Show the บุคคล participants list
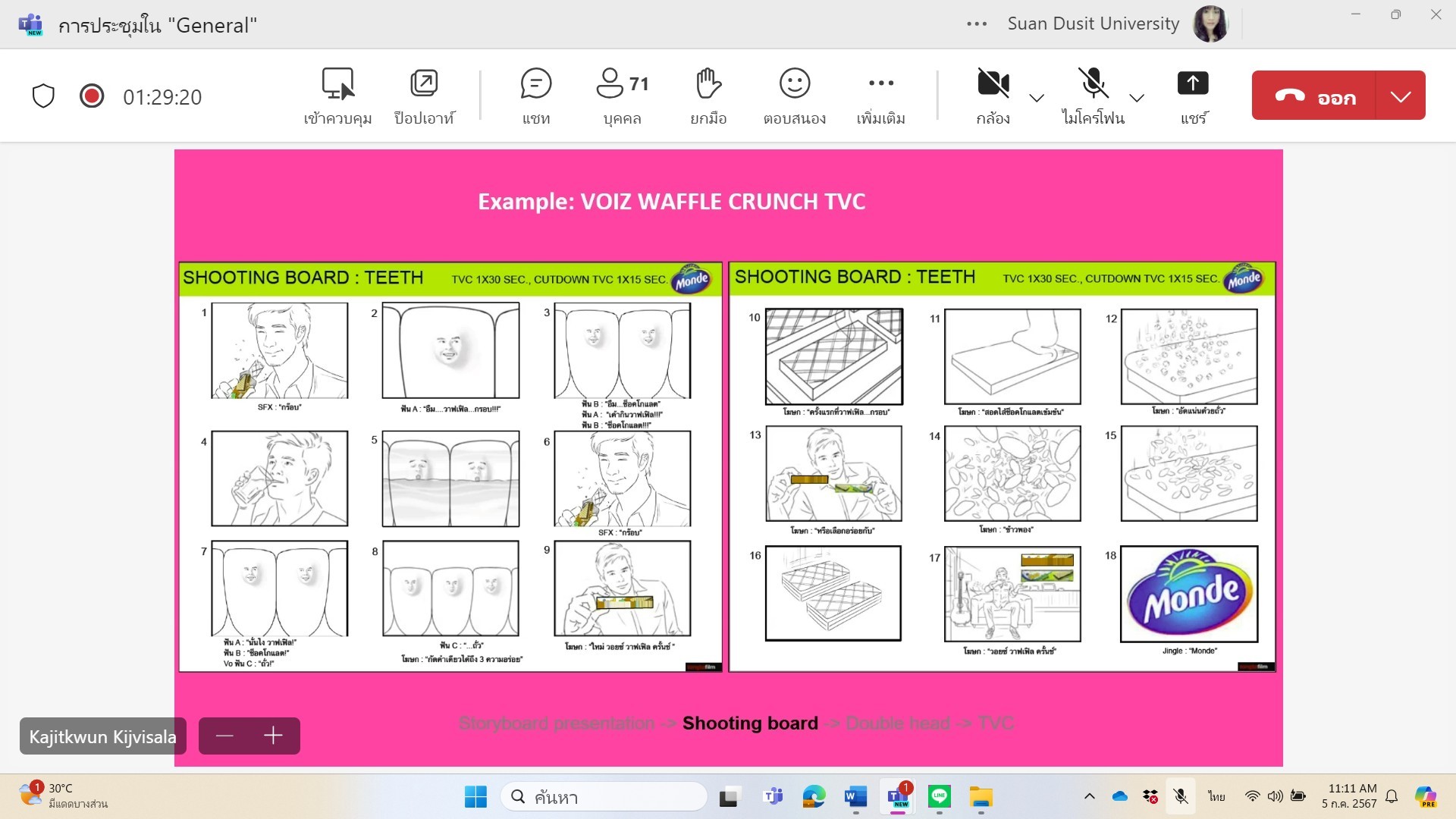 pyautogui.click(x=623, y=96)
